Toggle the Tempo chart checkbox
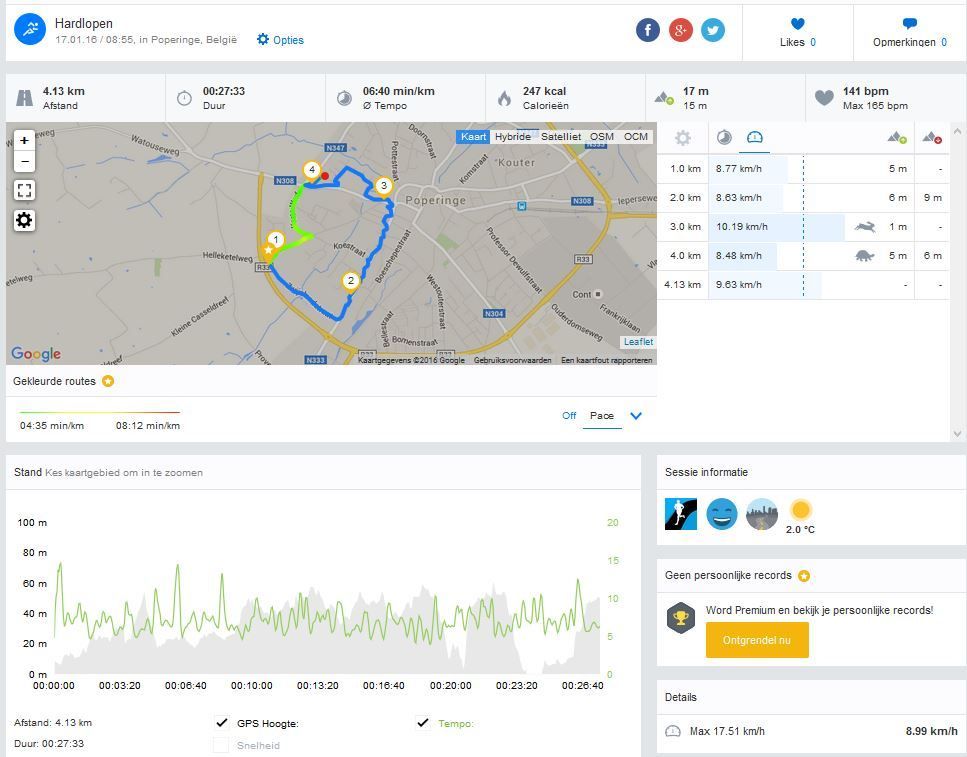 [423, 723]
